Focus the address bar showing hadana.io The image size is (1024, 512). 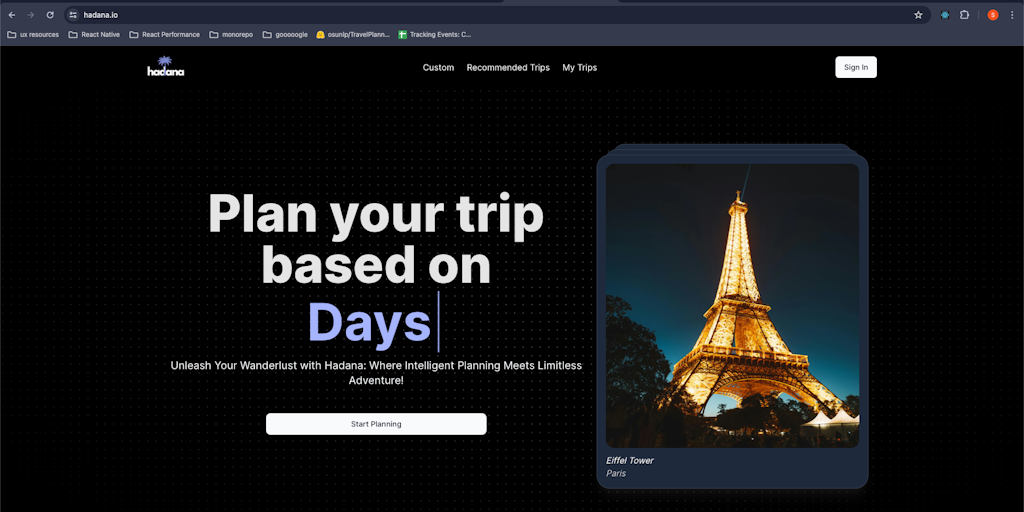coord(496,14)
